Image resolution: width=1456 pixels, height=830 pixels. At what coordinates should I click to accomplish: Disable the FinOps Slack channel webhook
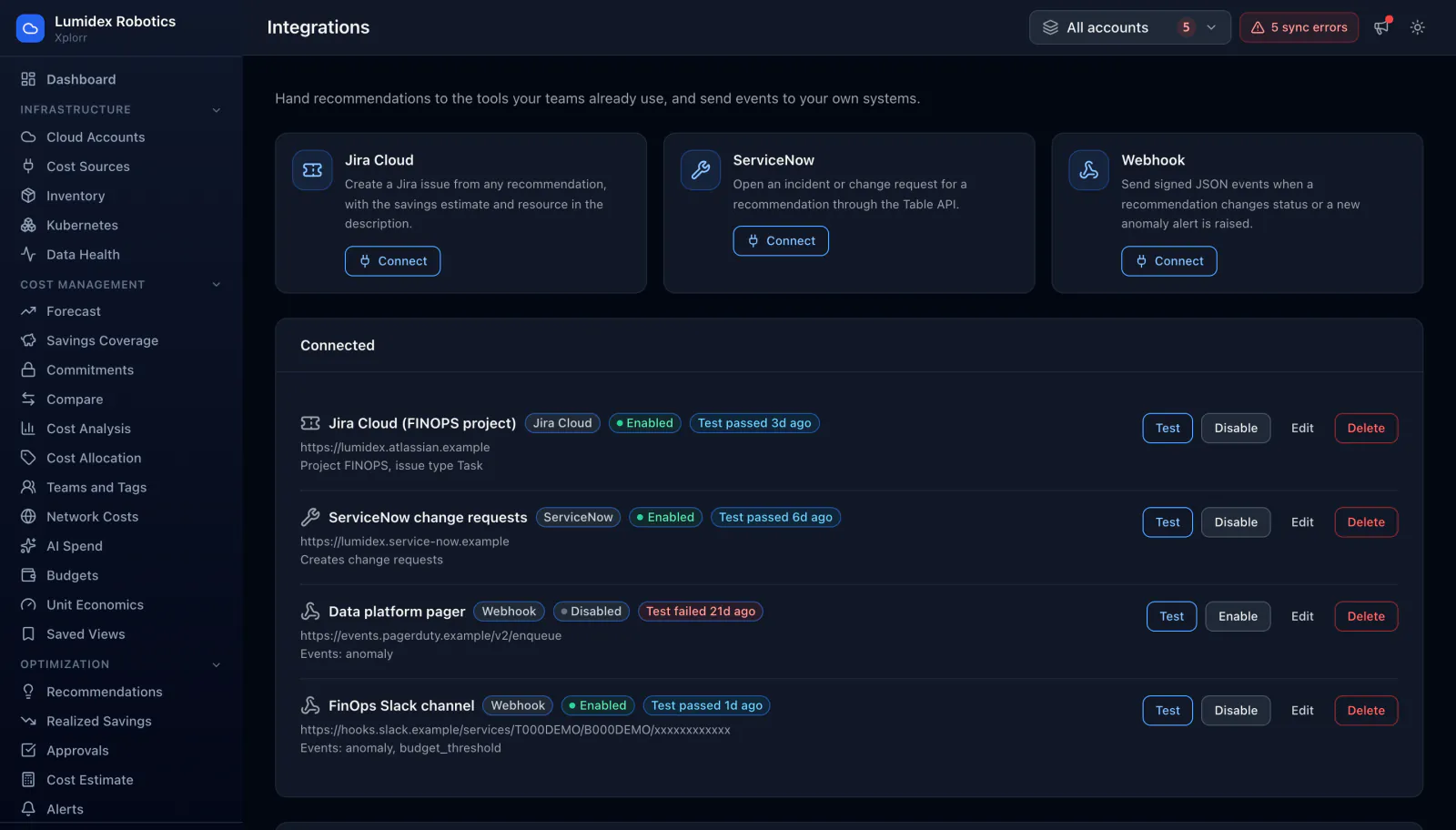click(x=1236, y=711)
